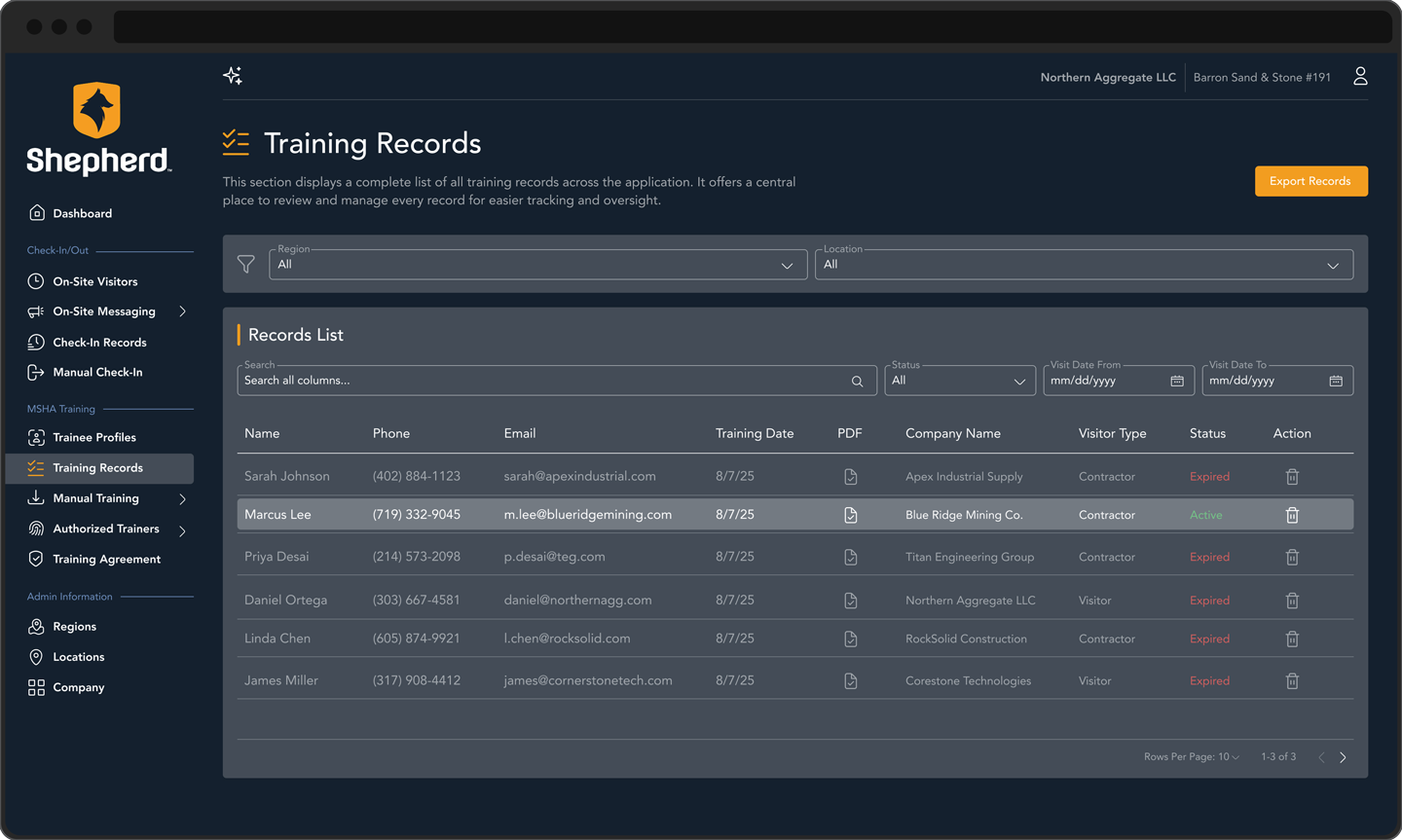Go to the next page of records
The image size is (1402, 840).
pos(1343,756)
